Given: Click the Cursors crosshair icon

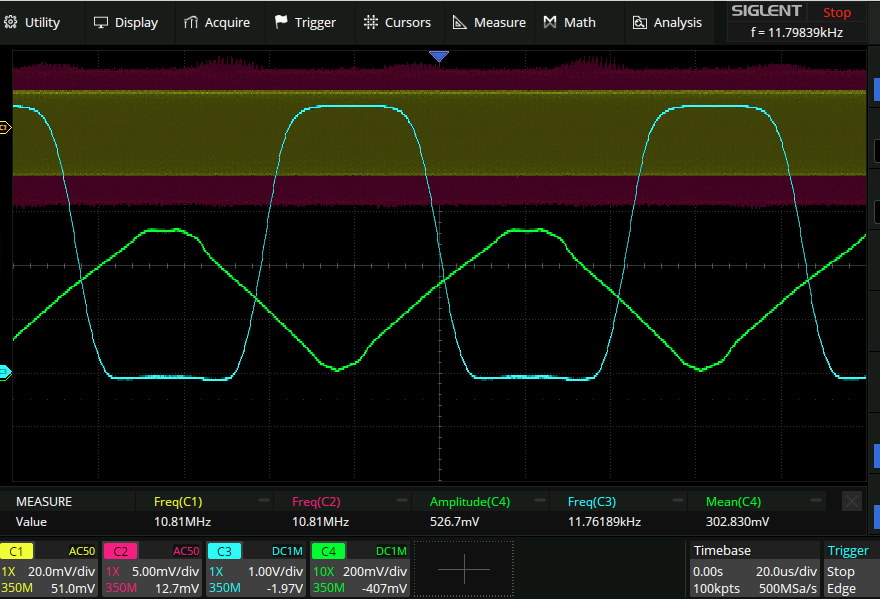Looking at the screenshot, I should [x=371, y=22].
